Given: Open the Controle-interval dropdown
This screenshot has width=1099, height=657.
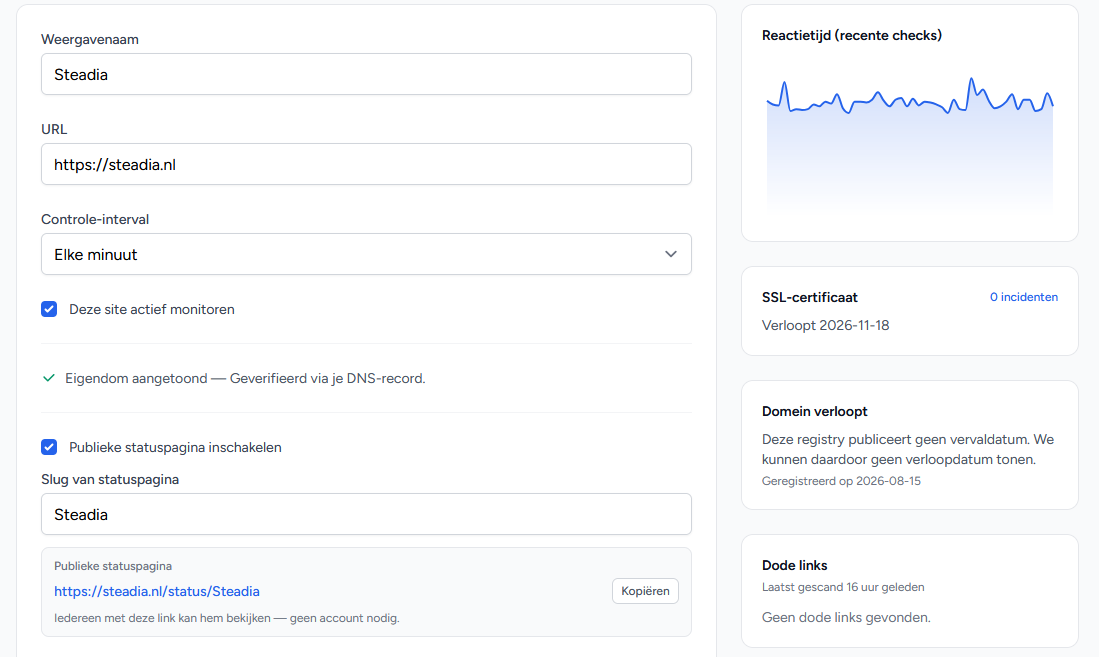Looking at the screenshot, I should coord(366,255).
